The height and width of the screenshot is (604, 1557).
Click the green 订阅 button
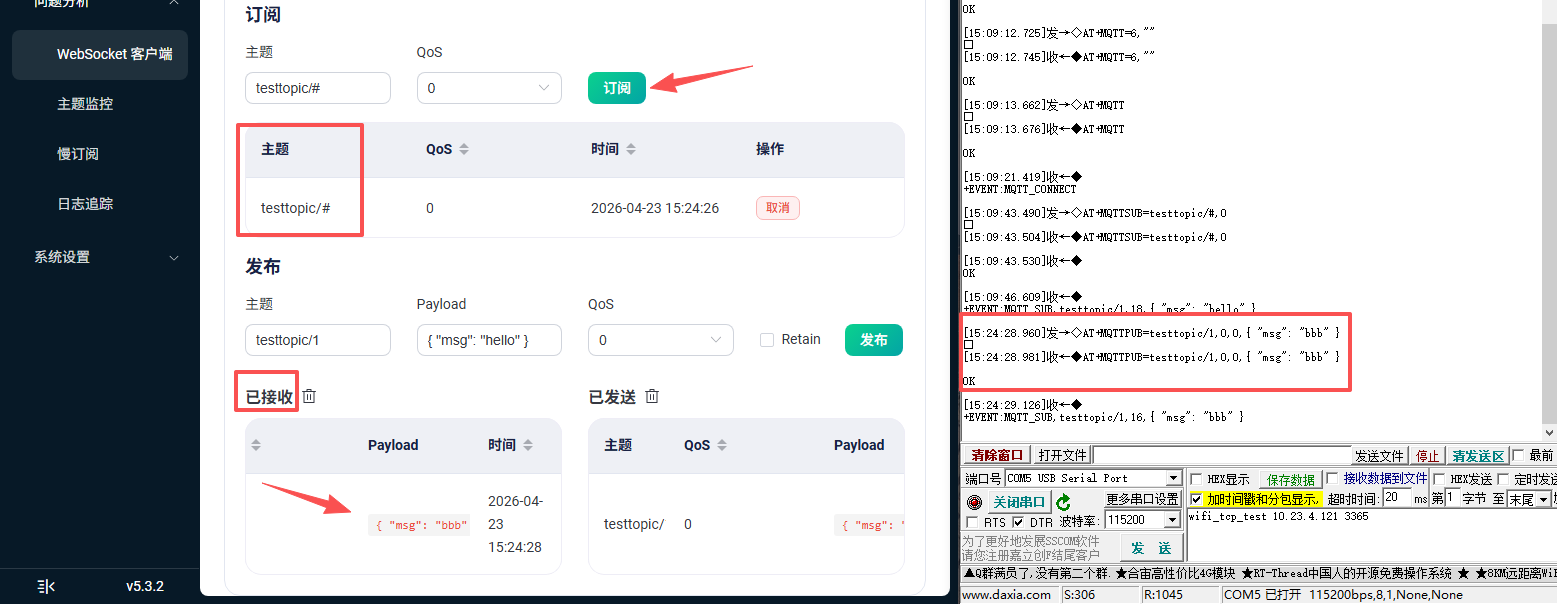(x=617, y=88)
